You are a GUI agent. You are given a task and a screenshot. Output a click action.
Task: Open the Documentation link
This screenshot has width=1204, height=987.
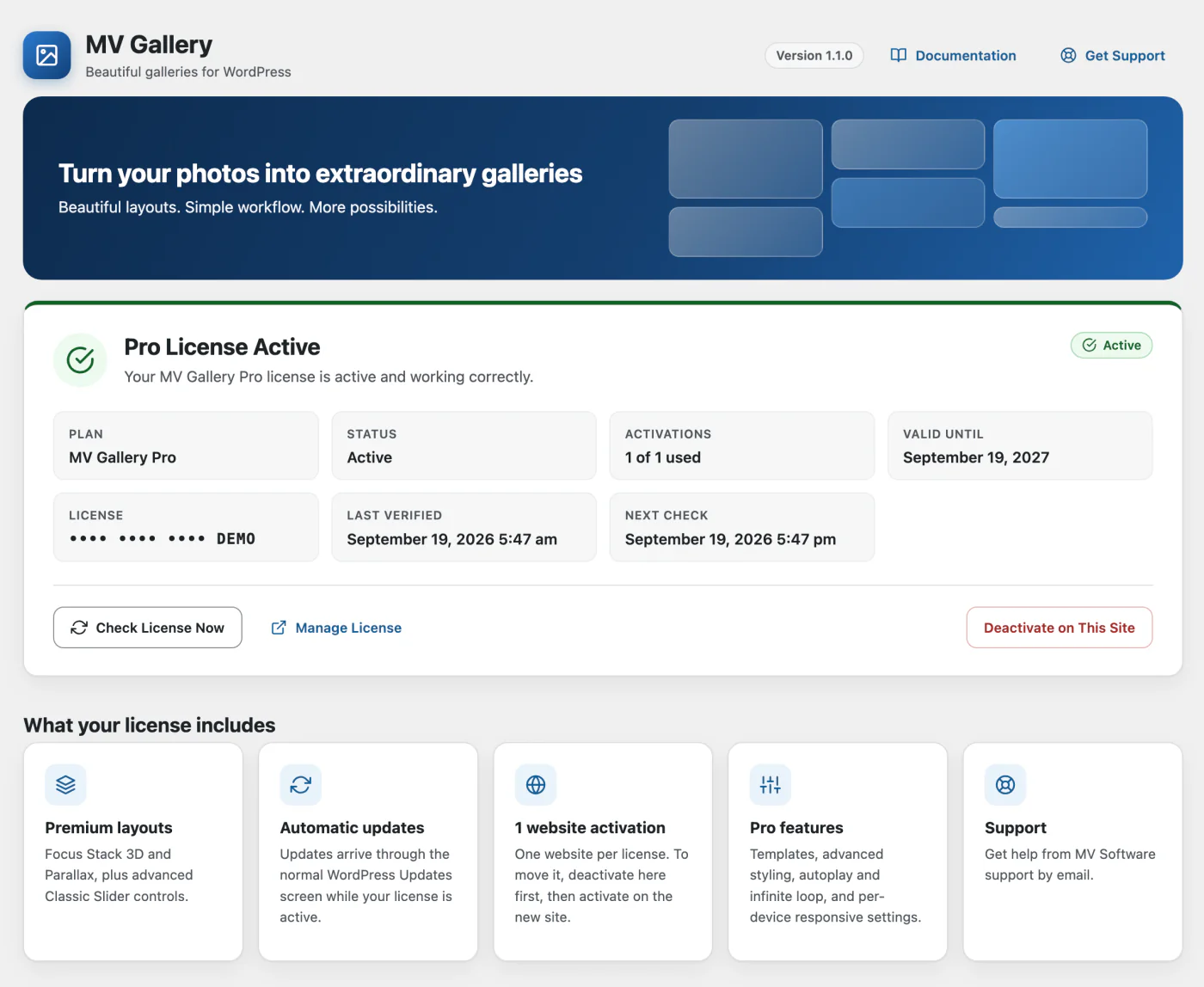953,55
